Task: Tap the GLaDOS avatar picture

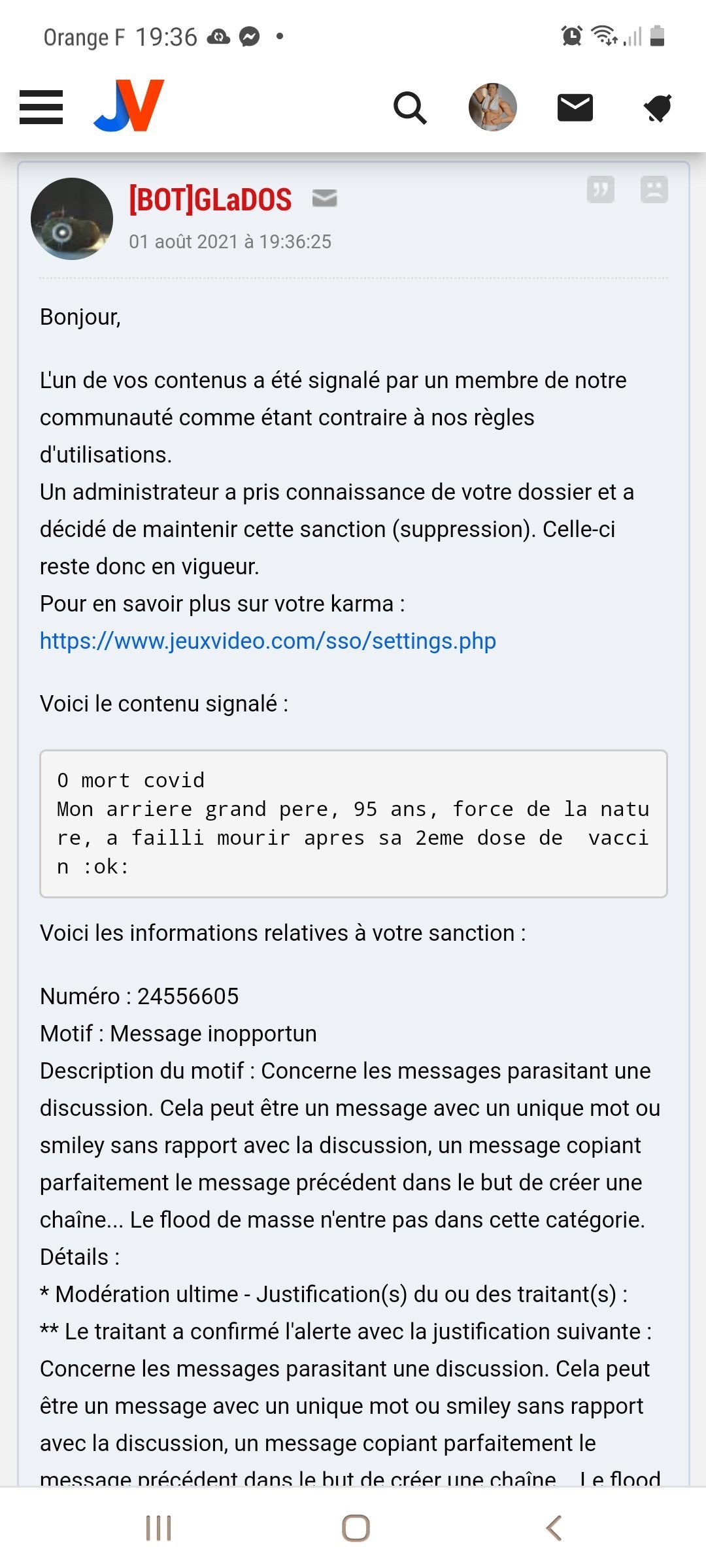Action: [x=72, y=219]
